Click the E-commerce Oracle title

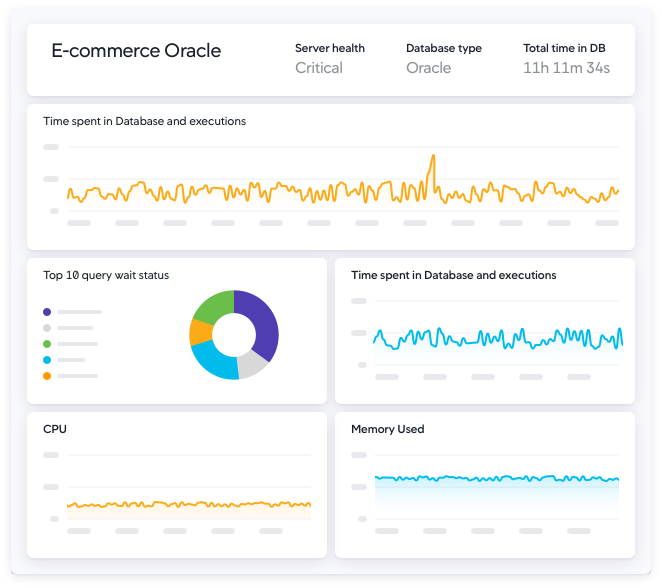tap(136, 51)
